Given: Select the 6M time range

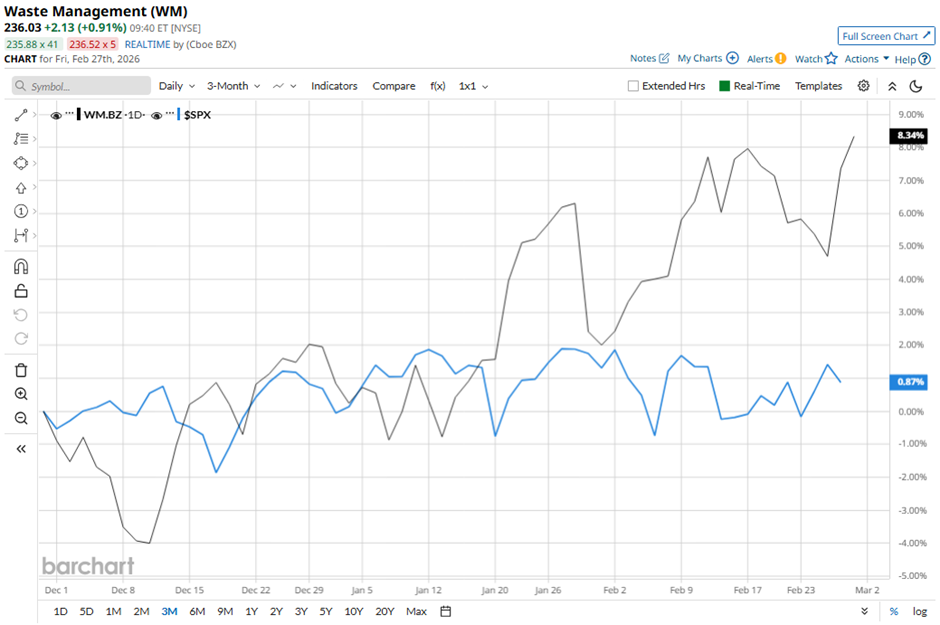Looking at the screenshot, I should [197, 611].
